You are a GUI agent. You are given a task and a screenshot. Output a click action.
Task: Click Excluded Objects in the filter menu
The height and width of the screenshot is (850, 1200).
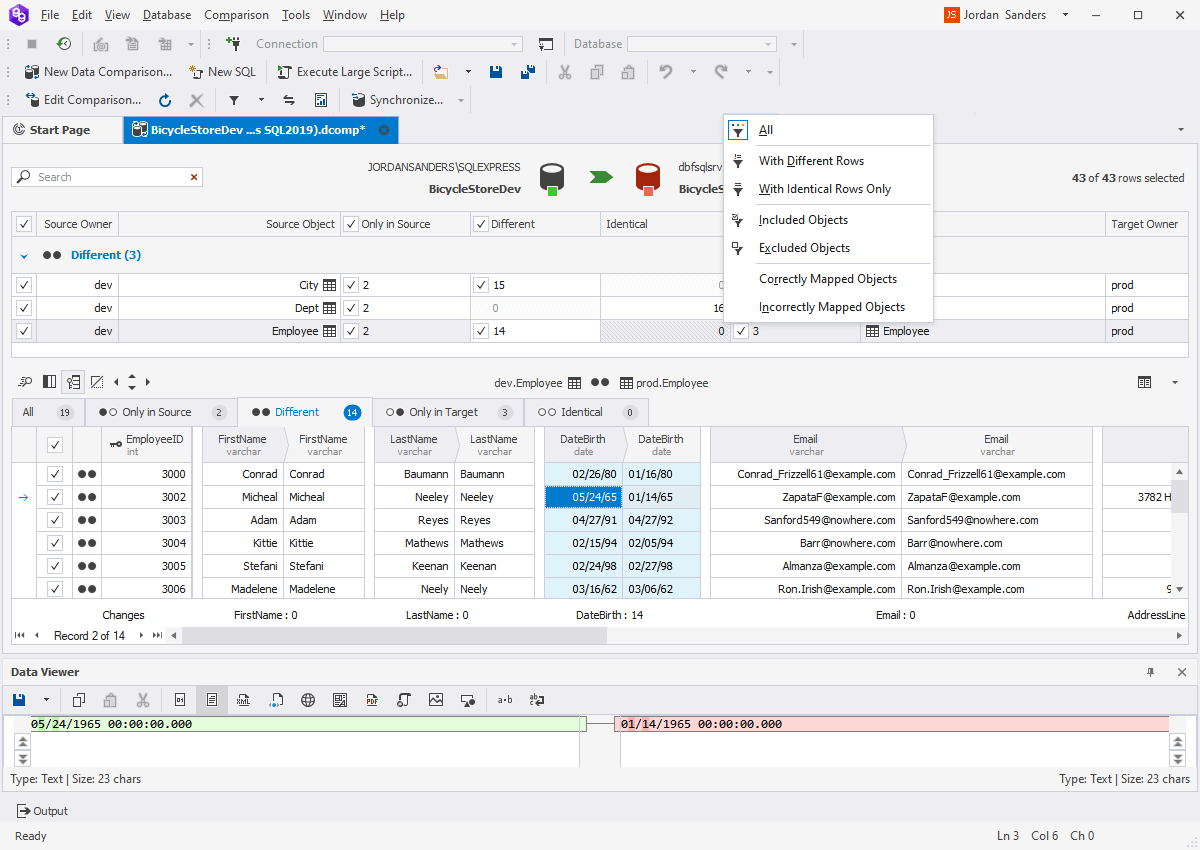[805, 247]
